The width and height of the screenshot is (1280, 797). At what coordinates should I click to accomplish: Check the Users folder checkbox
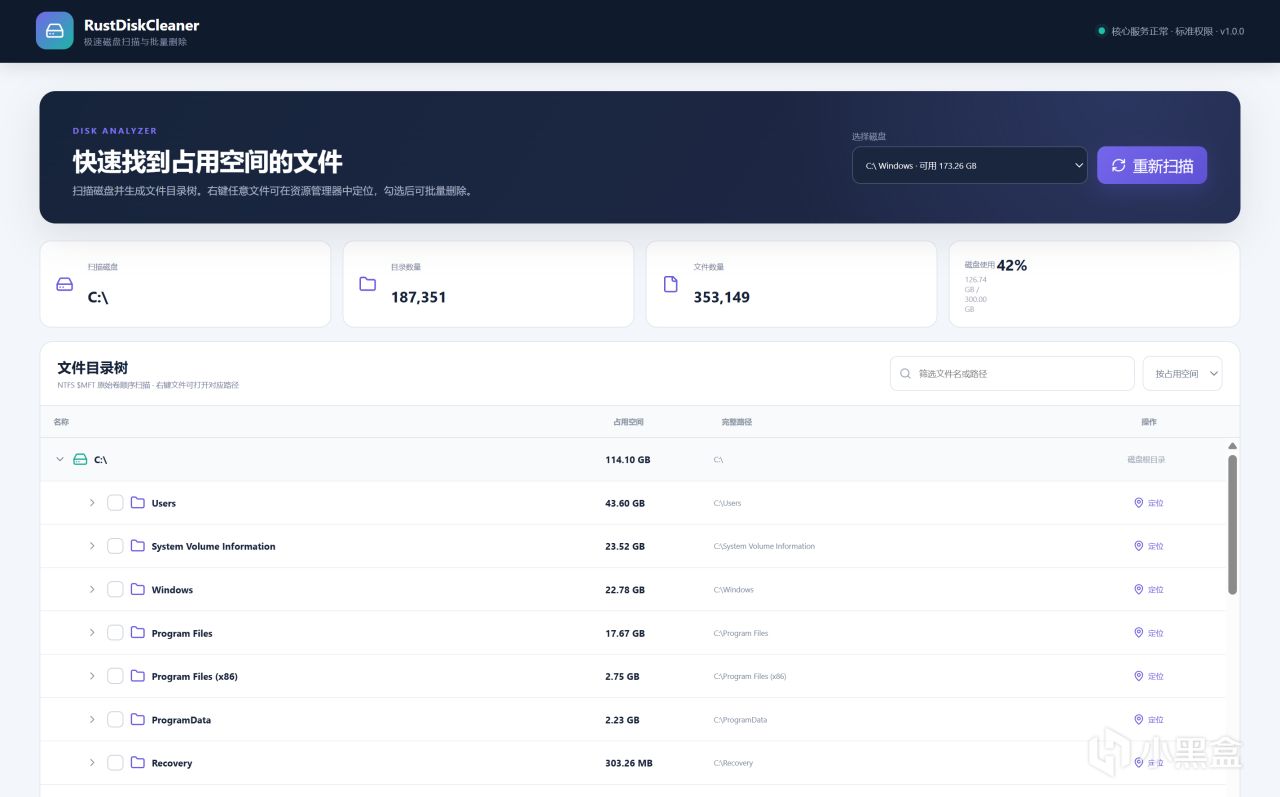[x=115, y=503]
